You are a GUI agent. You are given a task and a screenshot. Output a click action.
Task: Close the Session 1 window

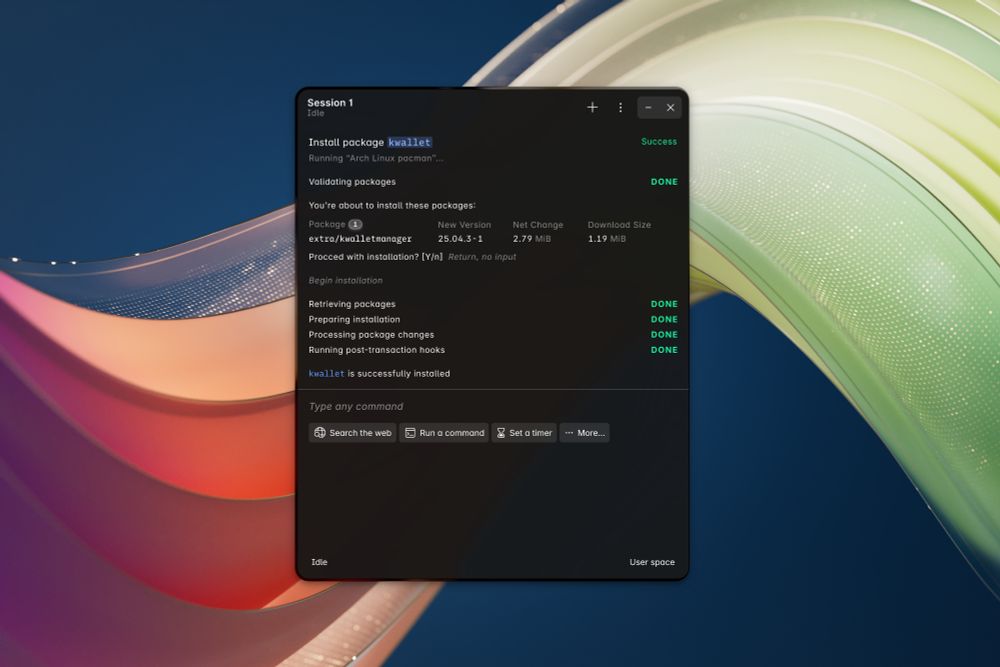(x=670, y=108)
